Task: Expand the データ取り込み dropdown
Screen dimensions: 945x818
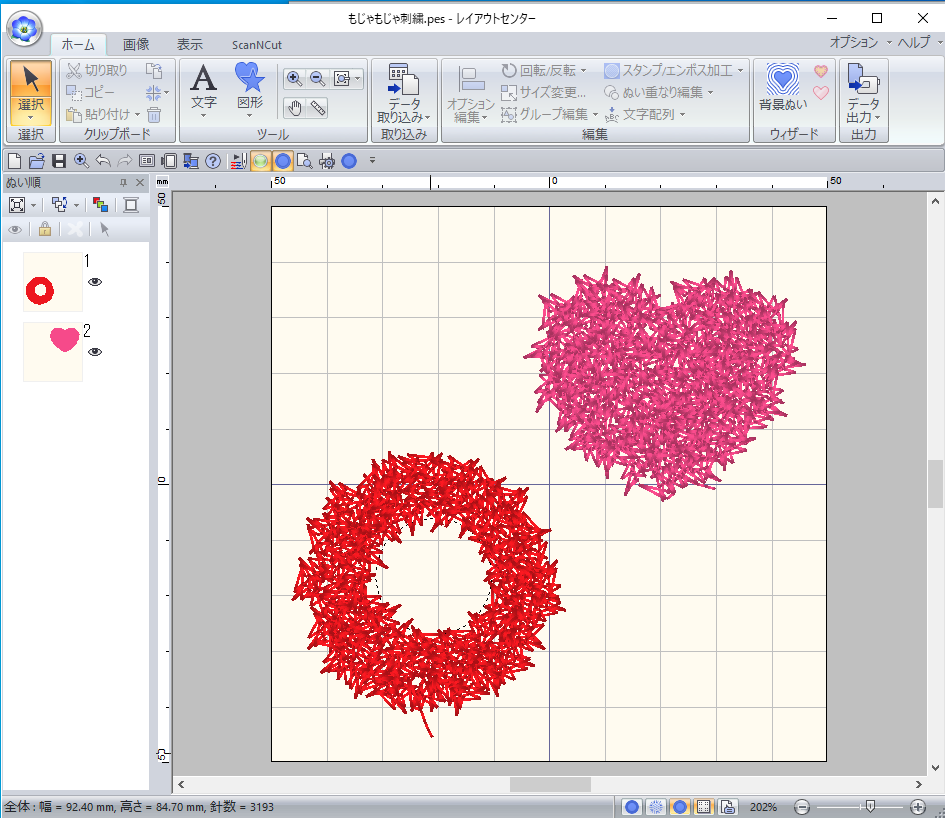Action: coord(404,117)
